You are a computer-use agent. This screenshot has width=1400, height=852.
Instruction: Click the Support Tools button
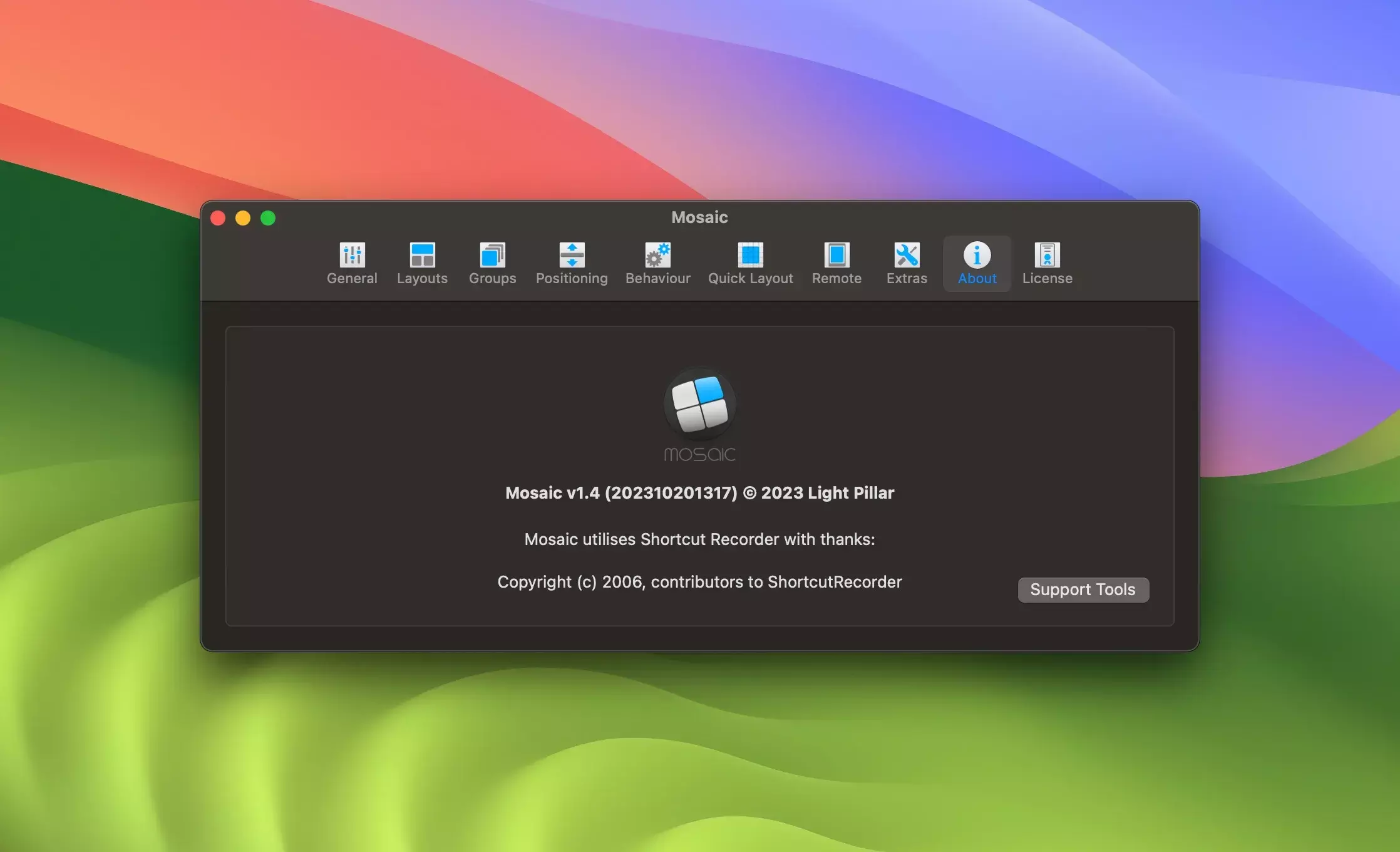point(1083,590)
